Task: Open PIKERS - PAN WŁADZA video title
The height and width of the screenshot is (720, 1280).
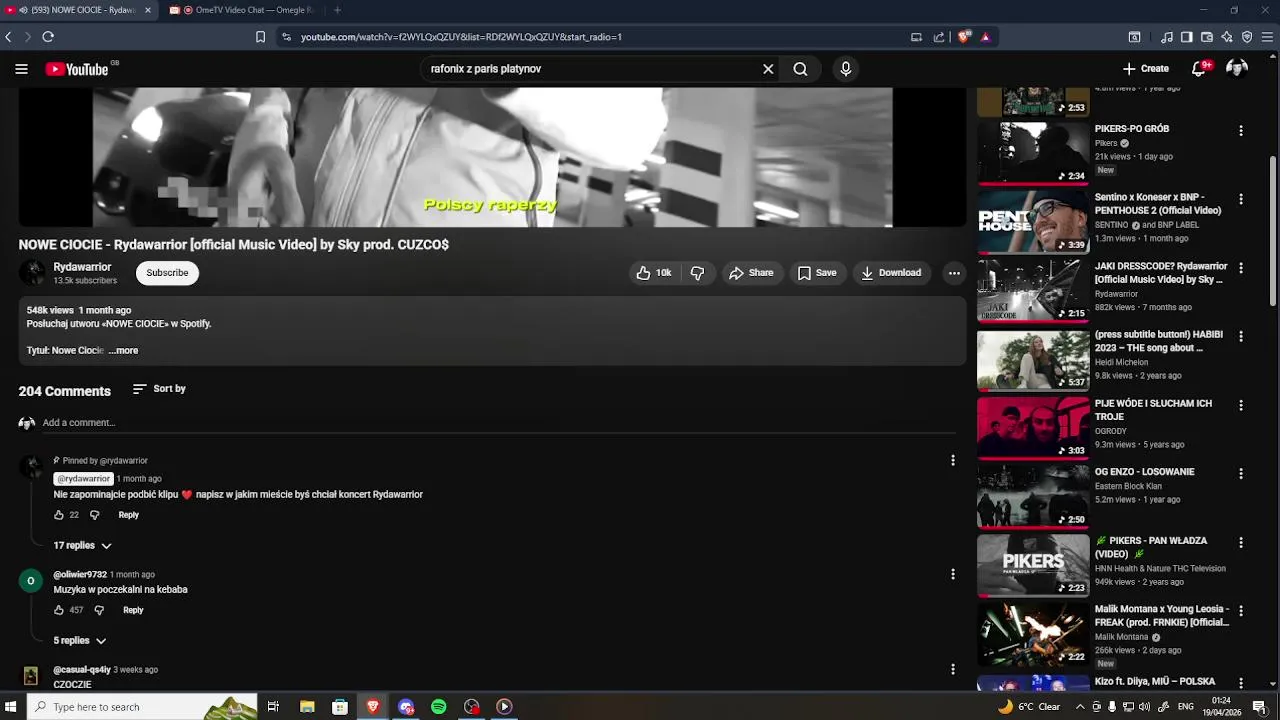Action: pyautogui.click(x=1152, y=547)
